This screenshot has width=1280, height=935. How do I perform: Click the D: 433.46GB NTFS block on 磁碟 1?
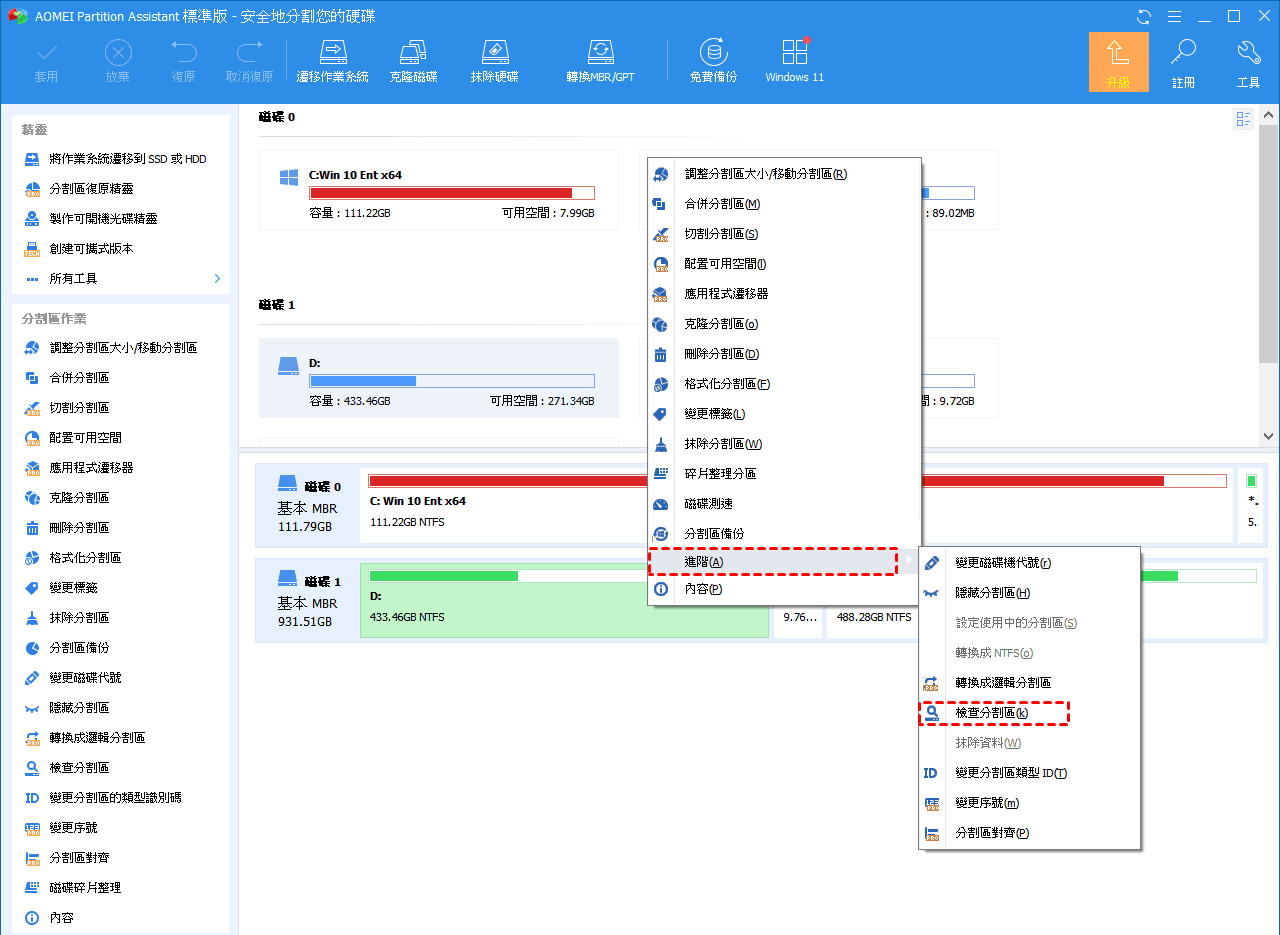tap(564, 600)
